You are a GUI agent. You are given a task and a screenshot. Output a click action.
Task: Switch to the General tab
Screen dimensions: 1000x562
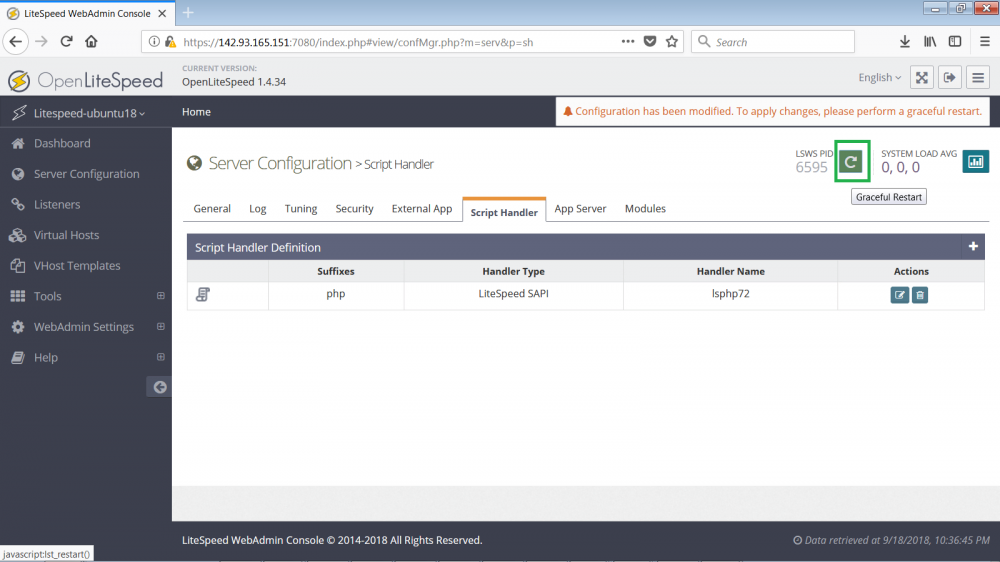tap(212, 209)
